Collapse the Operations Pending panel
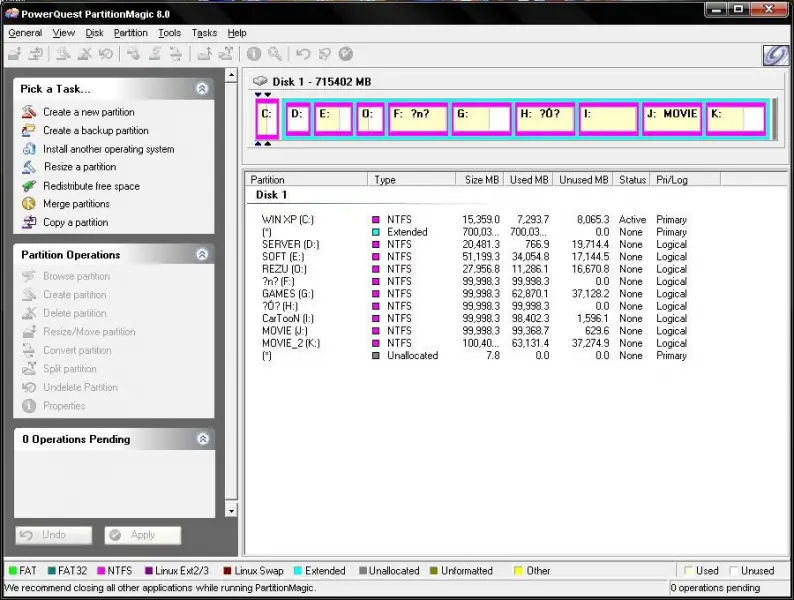This screenshot has width=794, height=600. click(x=203, y=439)
